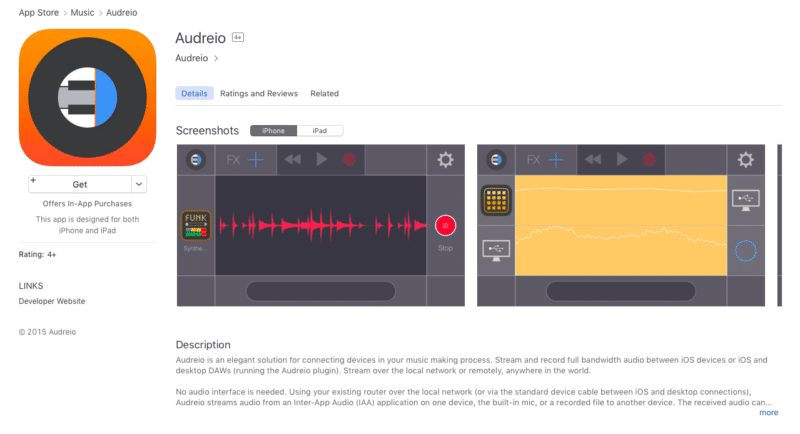This screenshot has height=434, width=800.
Task: Click play icon in first screenshot
Action: tap(322, 160)
